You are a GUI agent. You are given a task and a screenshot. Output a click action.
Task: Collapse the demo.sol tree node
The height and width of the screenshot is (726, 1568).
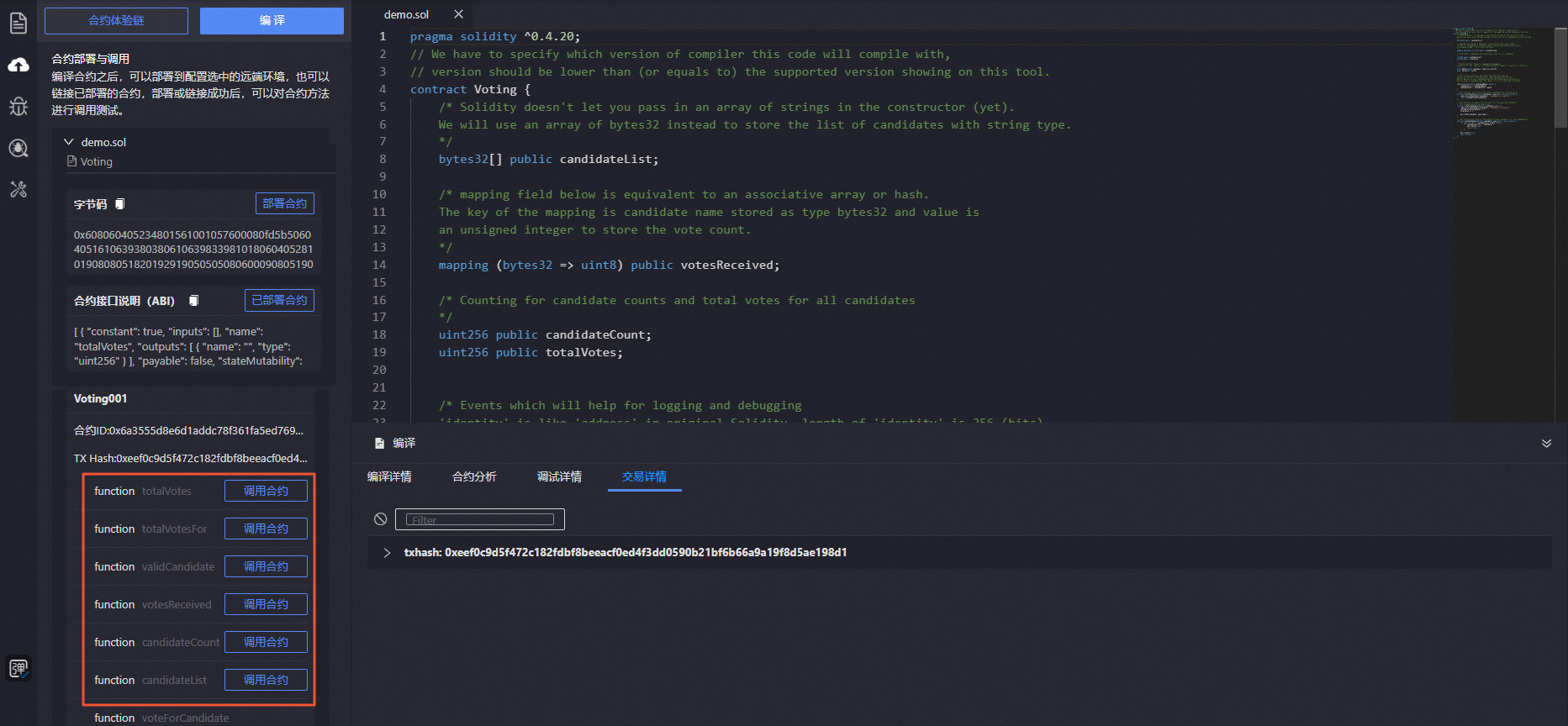click(69, 142)
